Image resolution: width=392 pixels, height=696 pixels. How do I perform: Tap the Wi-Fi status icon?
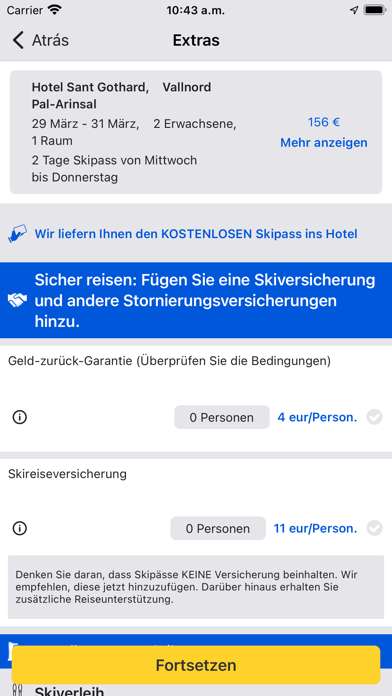tap(55, 10)
